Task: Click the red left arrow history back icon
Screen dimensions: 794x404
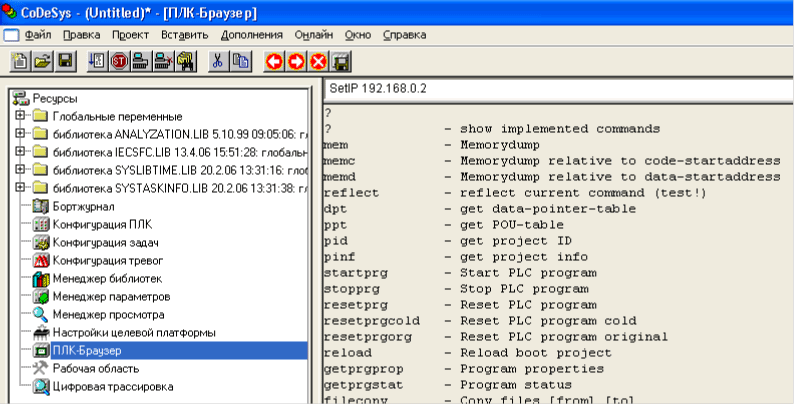Action: 274,62
